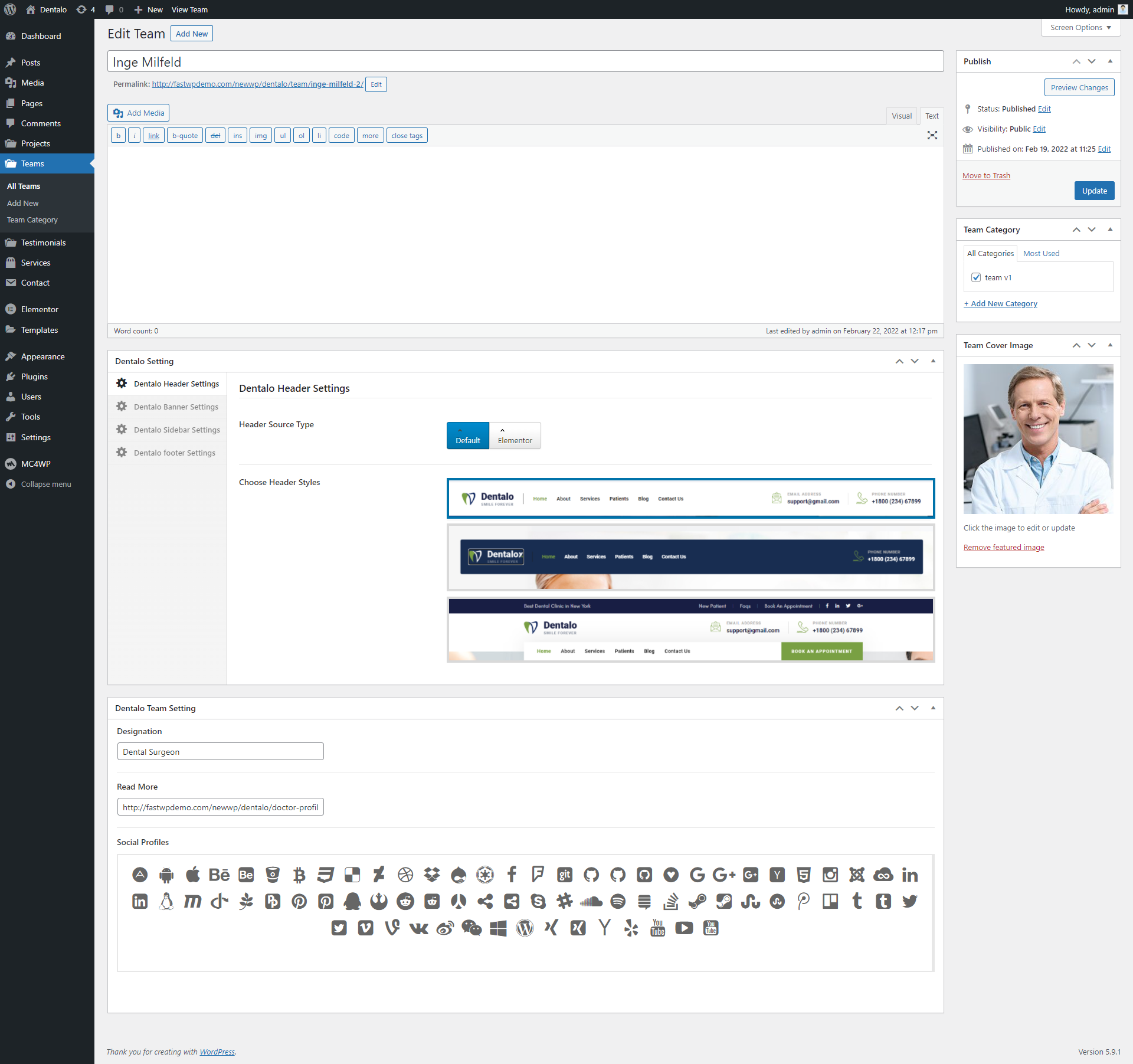Set header source type to Elementor
This screenshot has width=1133, height=1064.
point(515,436)
